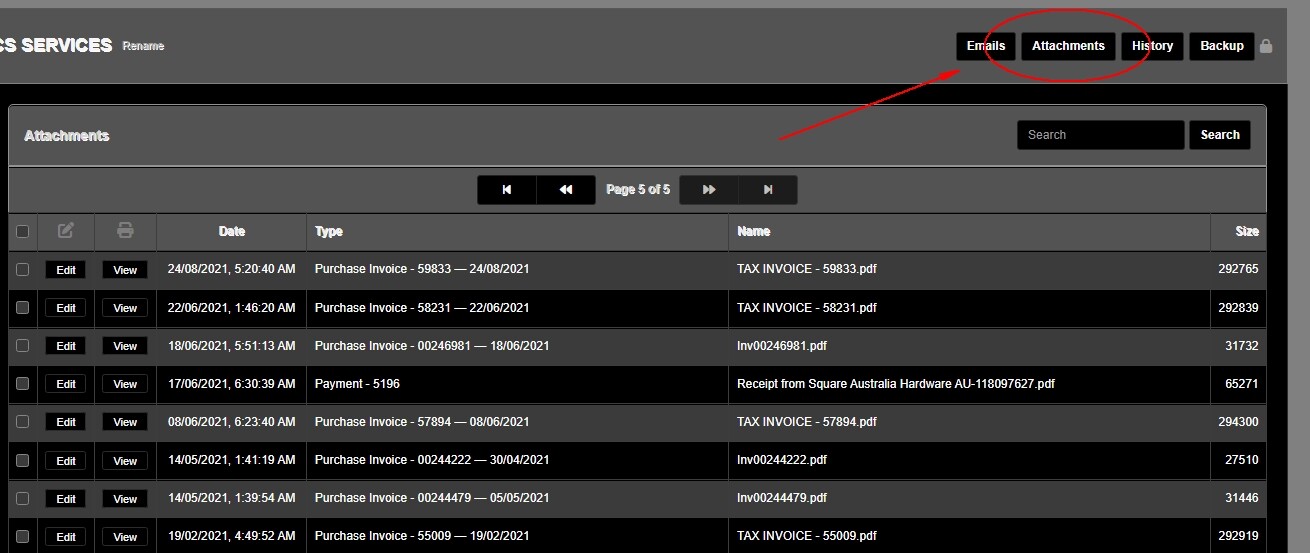
Task: Click the file name TAX INVOICE - 59833.pdf
Action: 807,269
